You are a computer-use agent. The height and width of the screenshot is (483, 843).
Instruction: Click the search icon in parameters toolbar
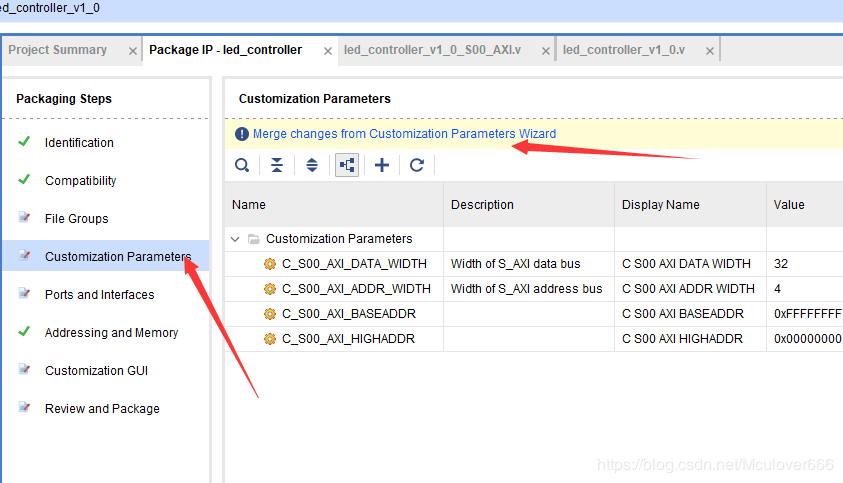[242, 165]
